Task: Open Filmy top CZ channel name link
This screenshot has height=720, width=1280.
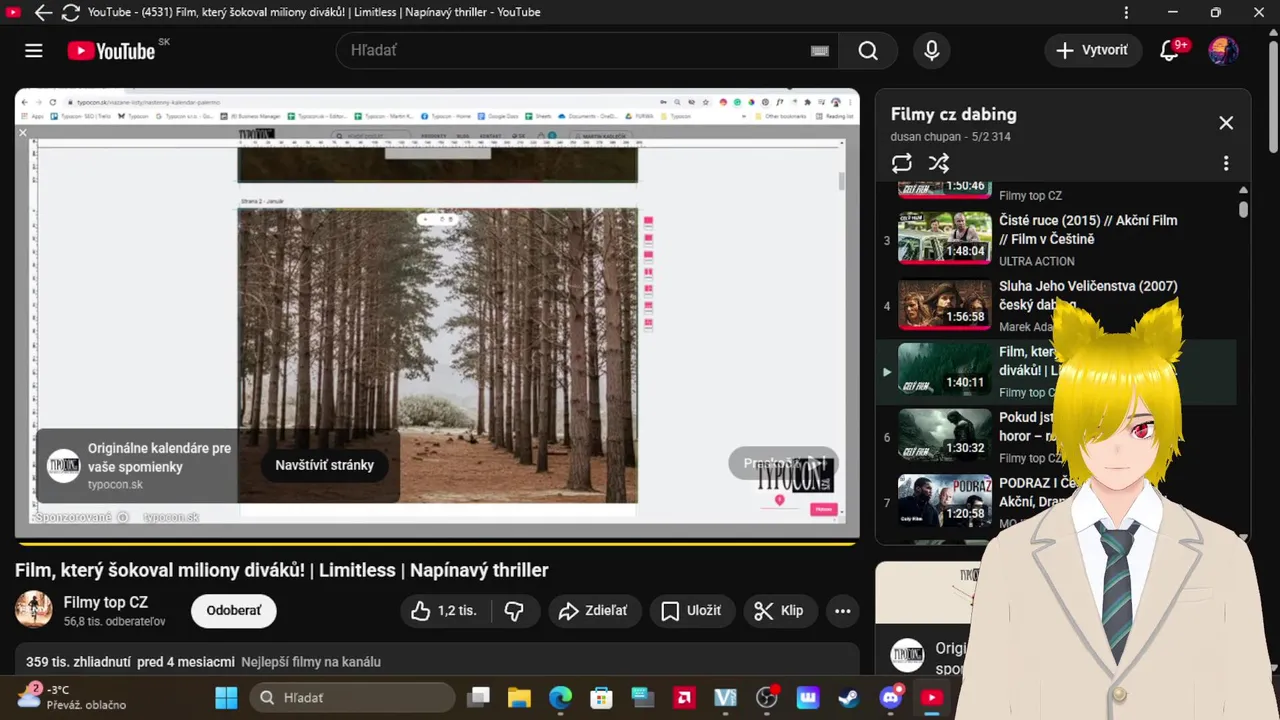Action: (x=106, y=602)
